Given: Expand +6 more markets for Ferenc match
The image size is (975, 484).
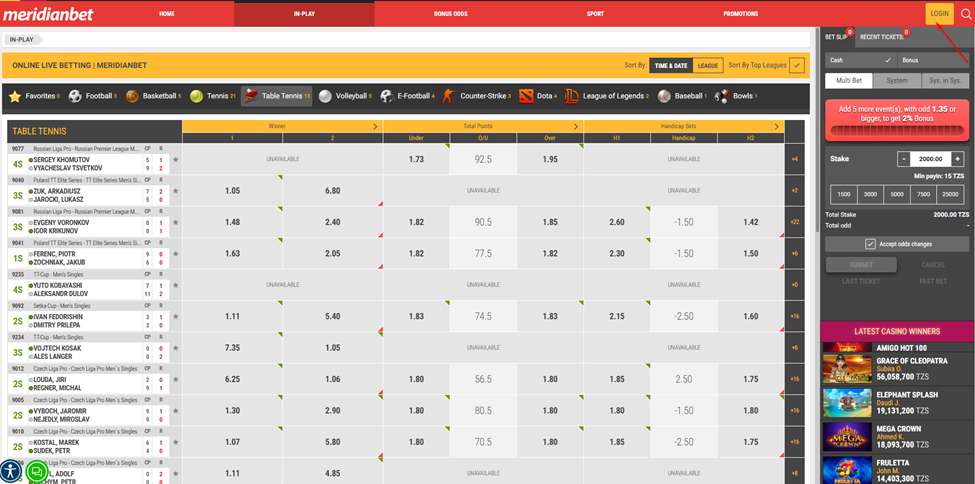Looking at the screenshot, I should (x=795, y=253).
